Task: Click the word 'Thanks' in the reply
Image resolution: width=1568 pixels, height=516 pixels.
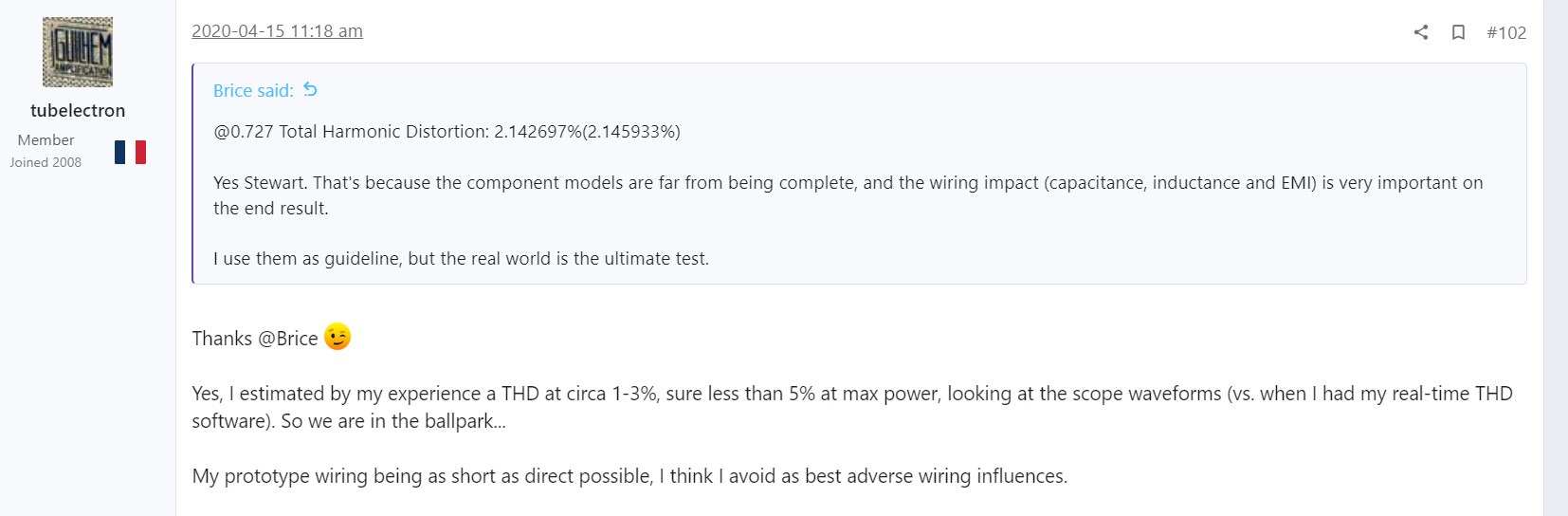Action: pyautogui.click(x=222, y=339)
